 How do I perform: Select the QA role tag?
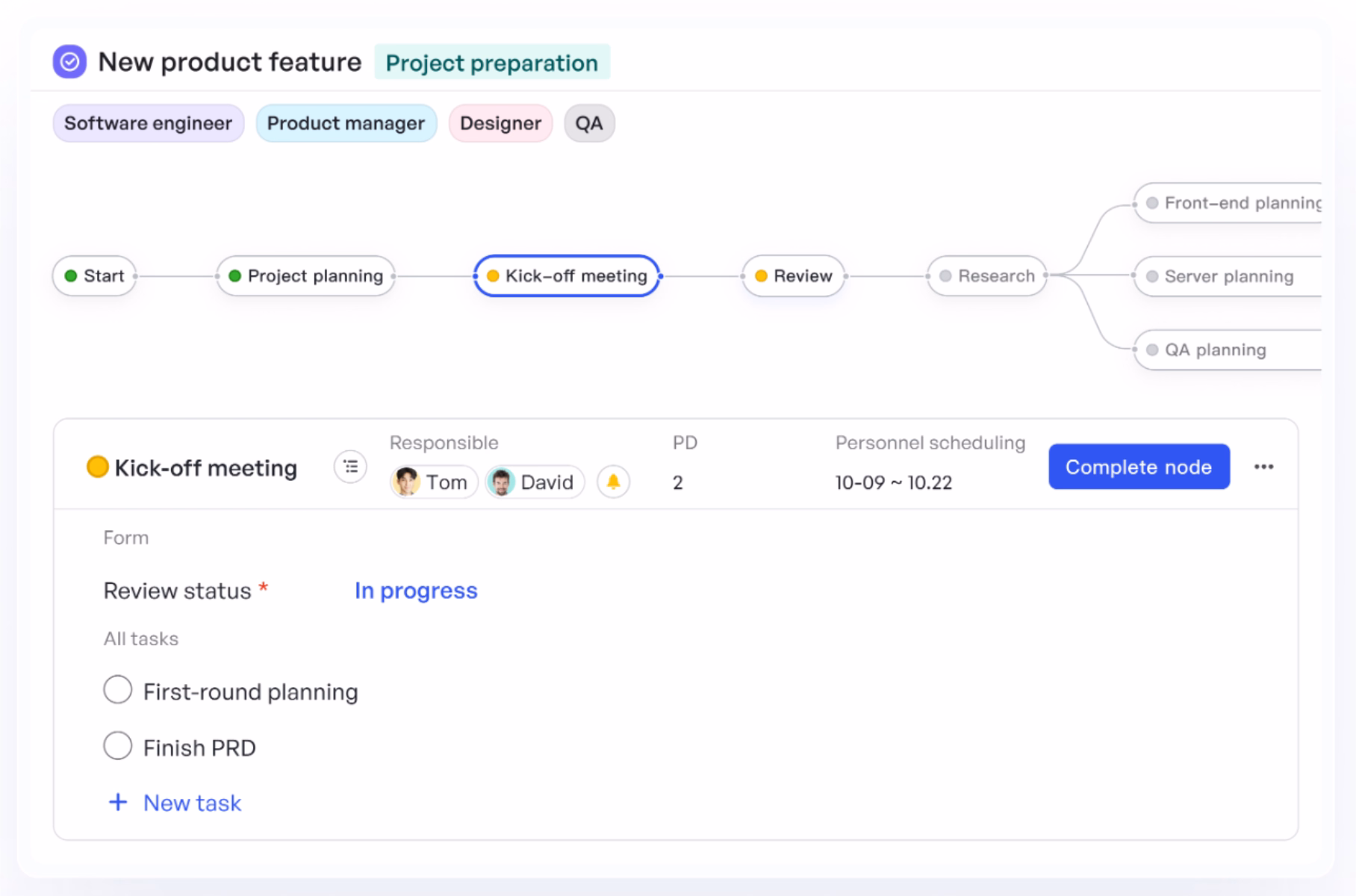point(589,123)
